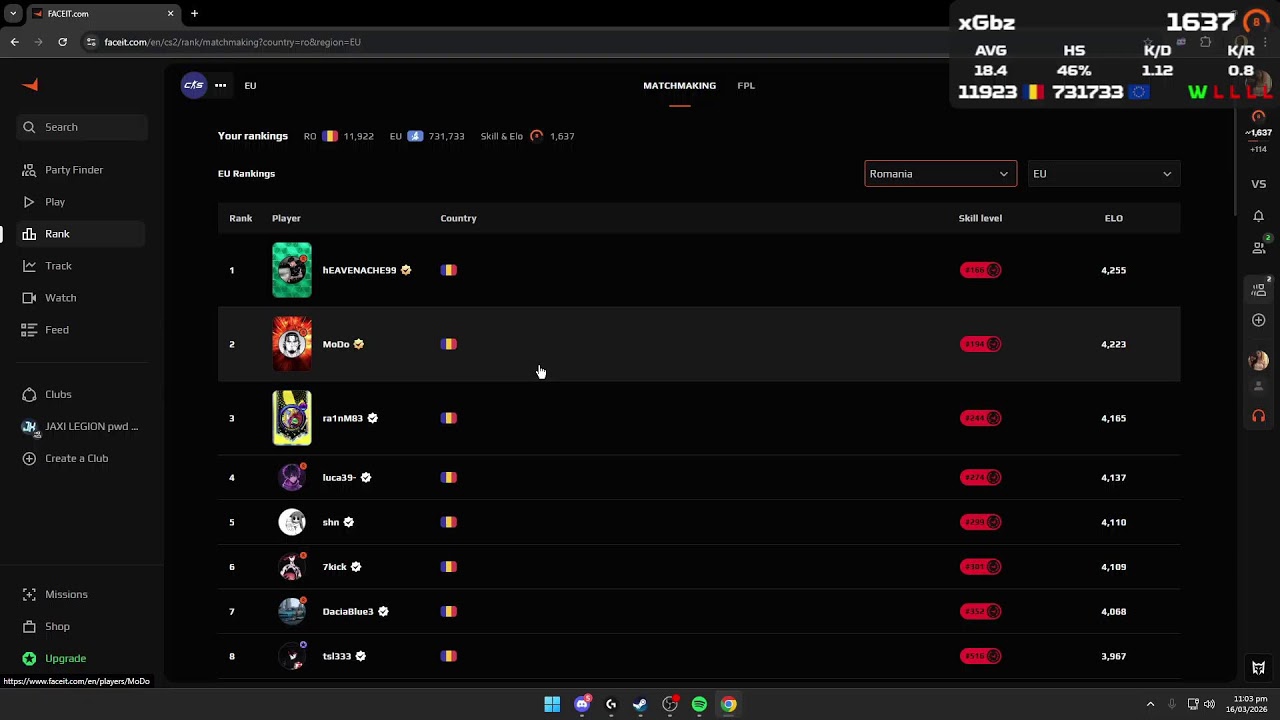Open the Watch sidebar icon
The image size is (1280, 720).
(29, 298)
